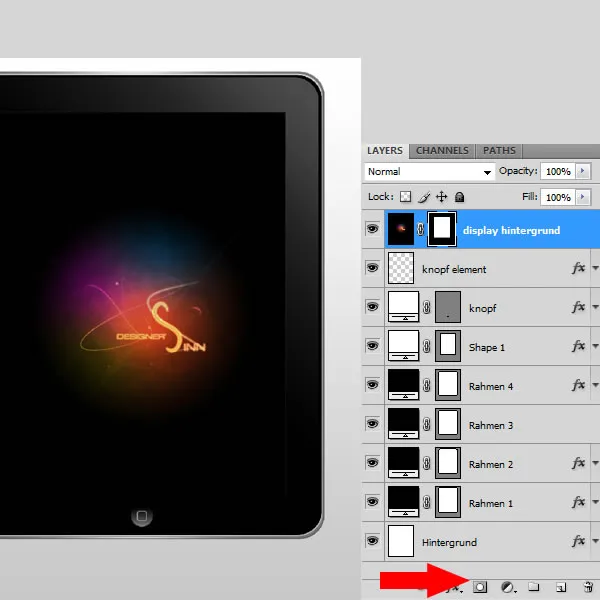The height and width of the screenshot is (600, 600).
Task: Expand effects arrow on Rahmen 1 layer
Action: [x=595, y=502]
